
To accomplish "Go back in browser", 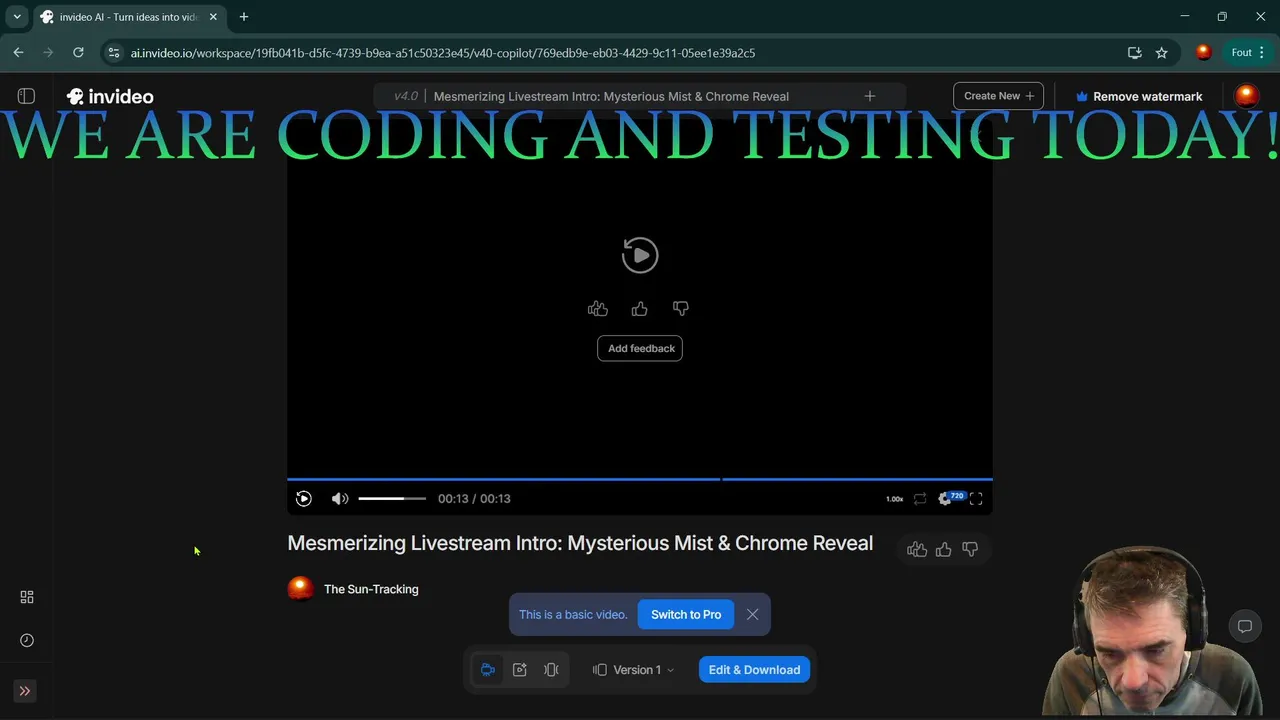I will pos(18,53).
